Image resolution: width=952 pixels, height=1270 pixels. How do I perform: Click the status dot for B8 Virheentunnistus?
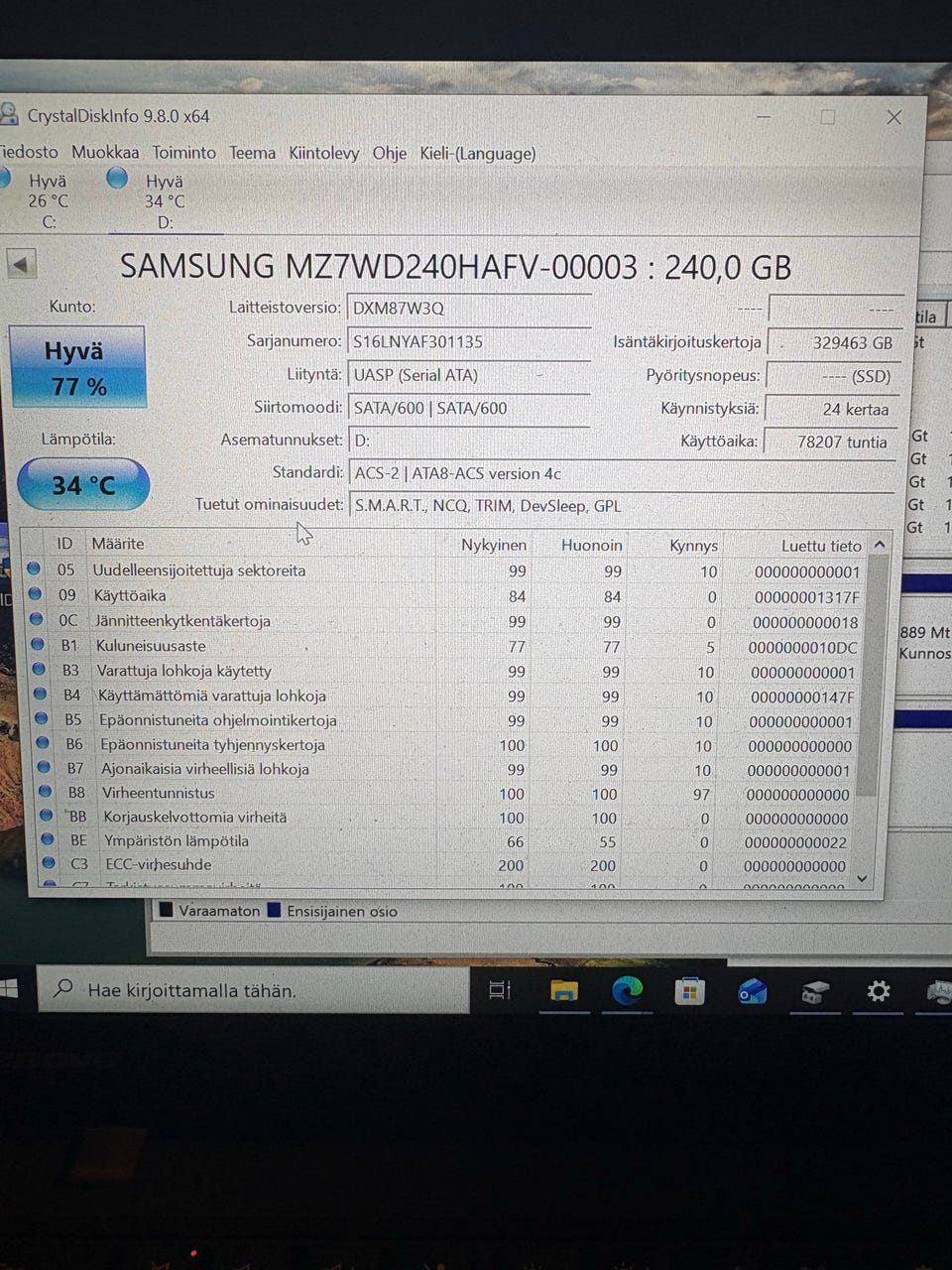pos(45,791)
